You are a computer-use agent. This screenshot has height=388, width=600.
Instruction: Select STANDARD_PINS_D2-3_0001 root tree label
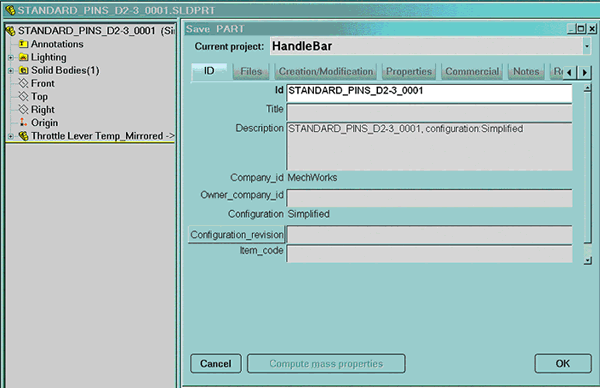[x=87, y=31]
